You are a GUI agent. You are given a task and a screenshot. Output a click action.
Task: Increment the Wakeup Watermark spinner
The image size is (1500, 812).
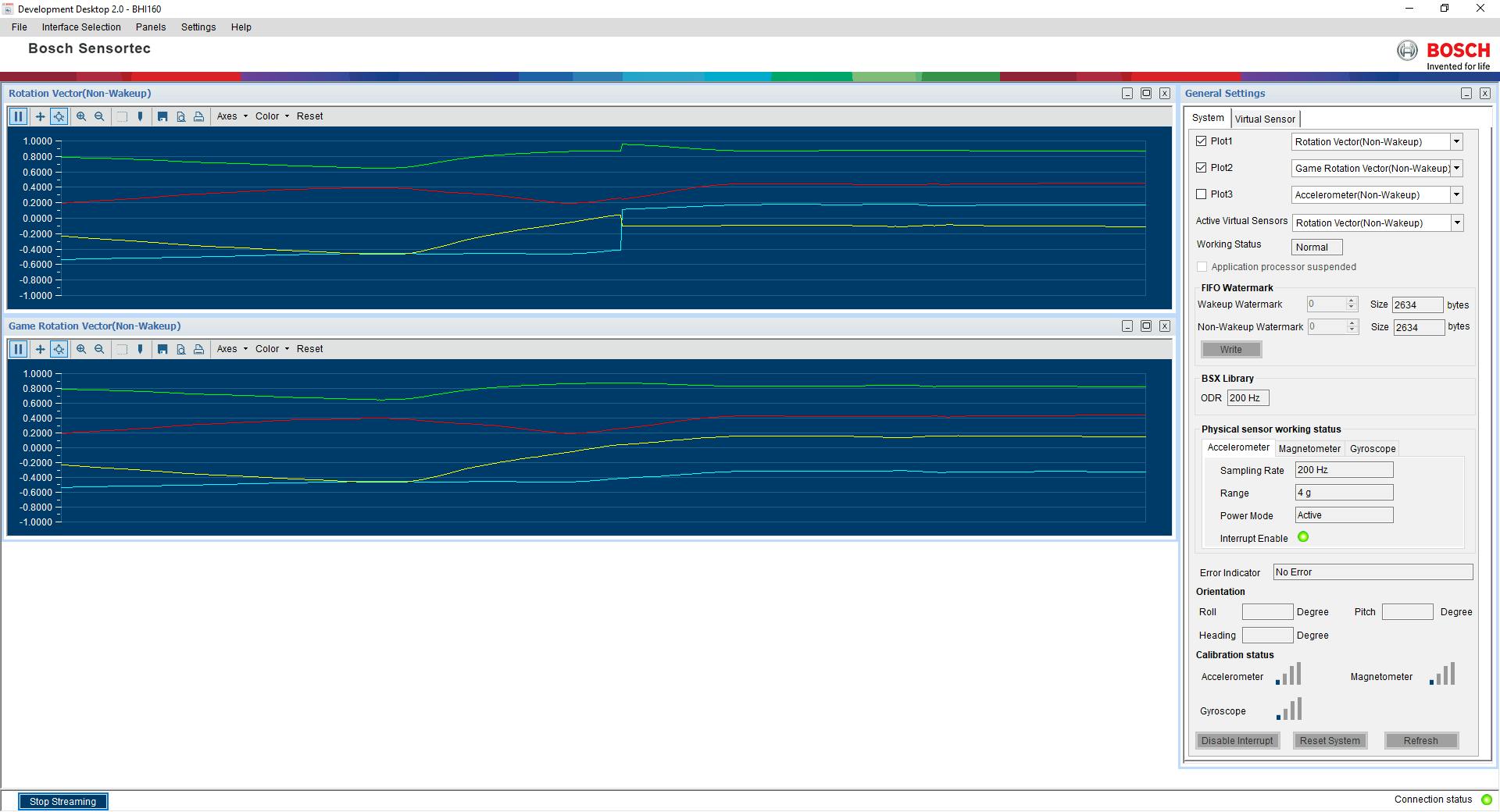tap(1352, 301)
